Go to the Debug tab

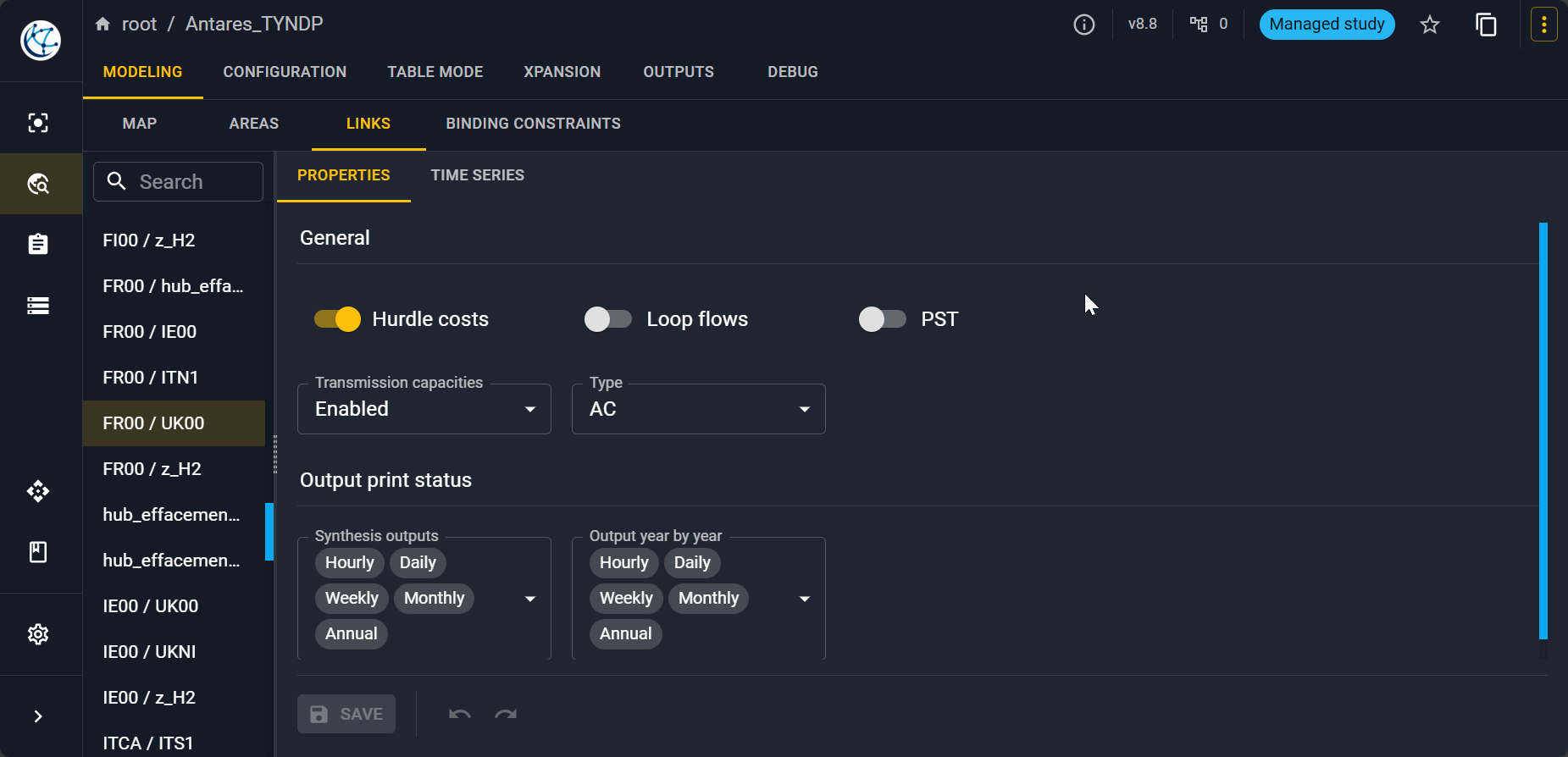point(793,72)
